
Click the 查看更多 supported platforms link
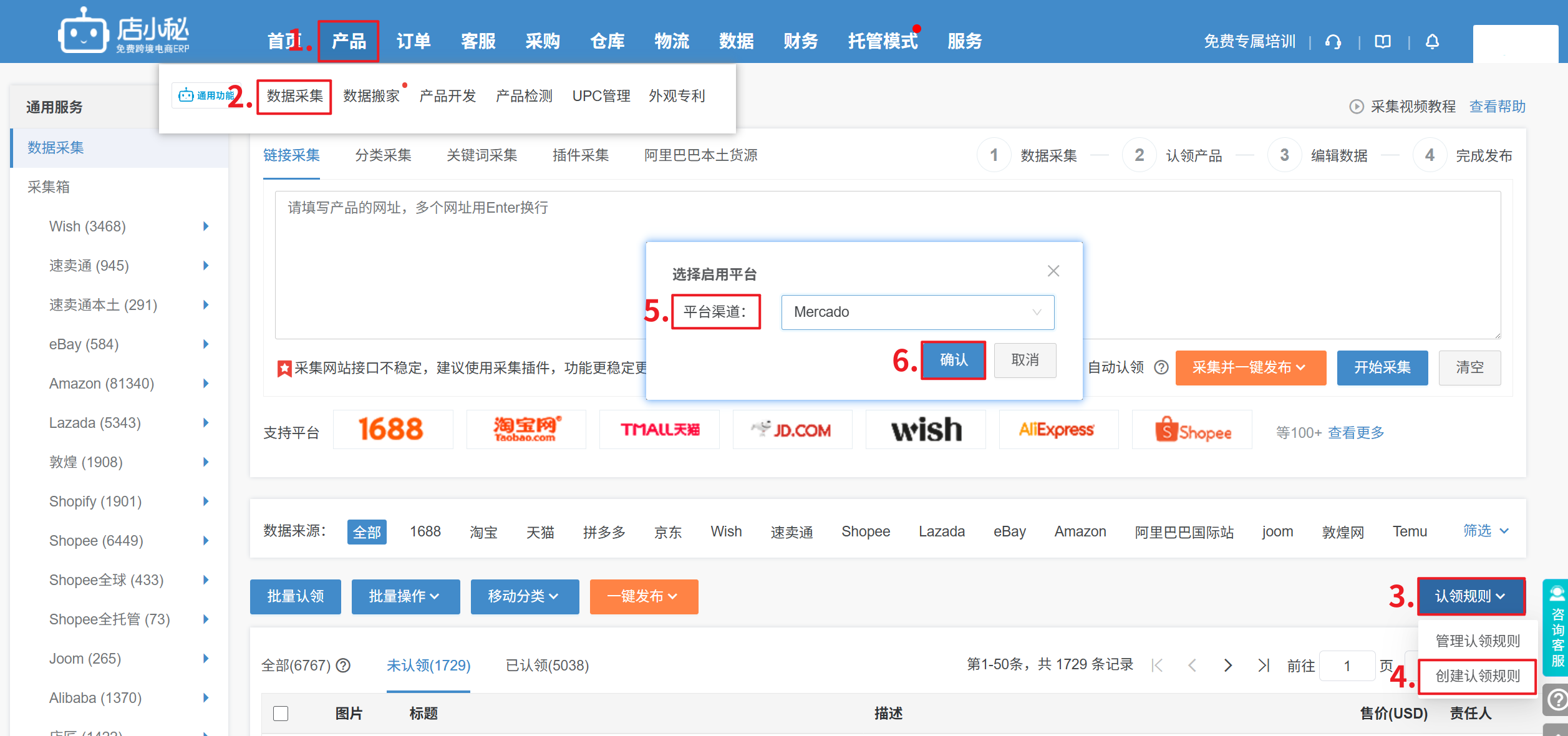[1355, 432]
